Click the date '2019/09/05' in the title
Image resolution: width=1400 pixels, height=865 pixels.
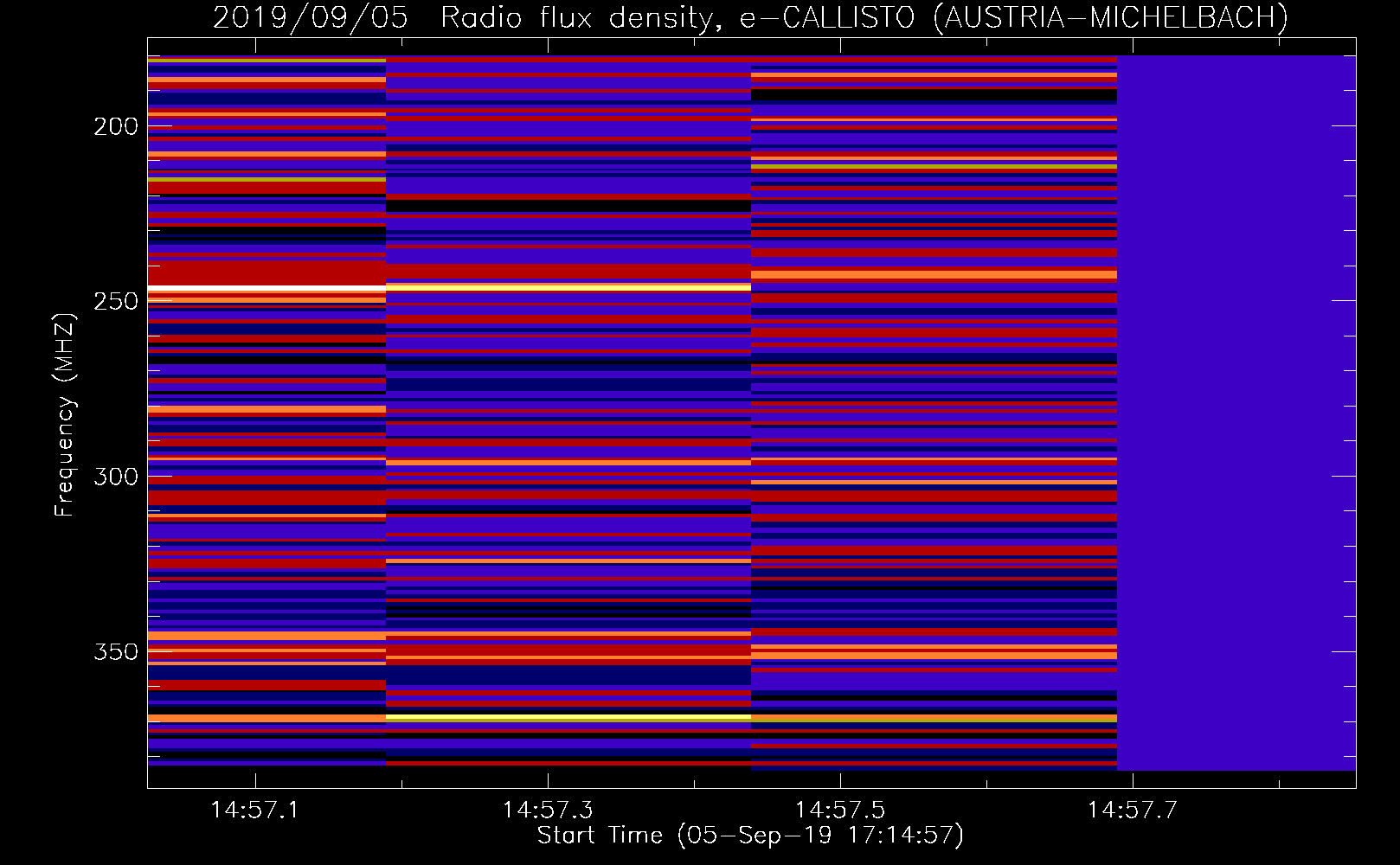[310, 17]
